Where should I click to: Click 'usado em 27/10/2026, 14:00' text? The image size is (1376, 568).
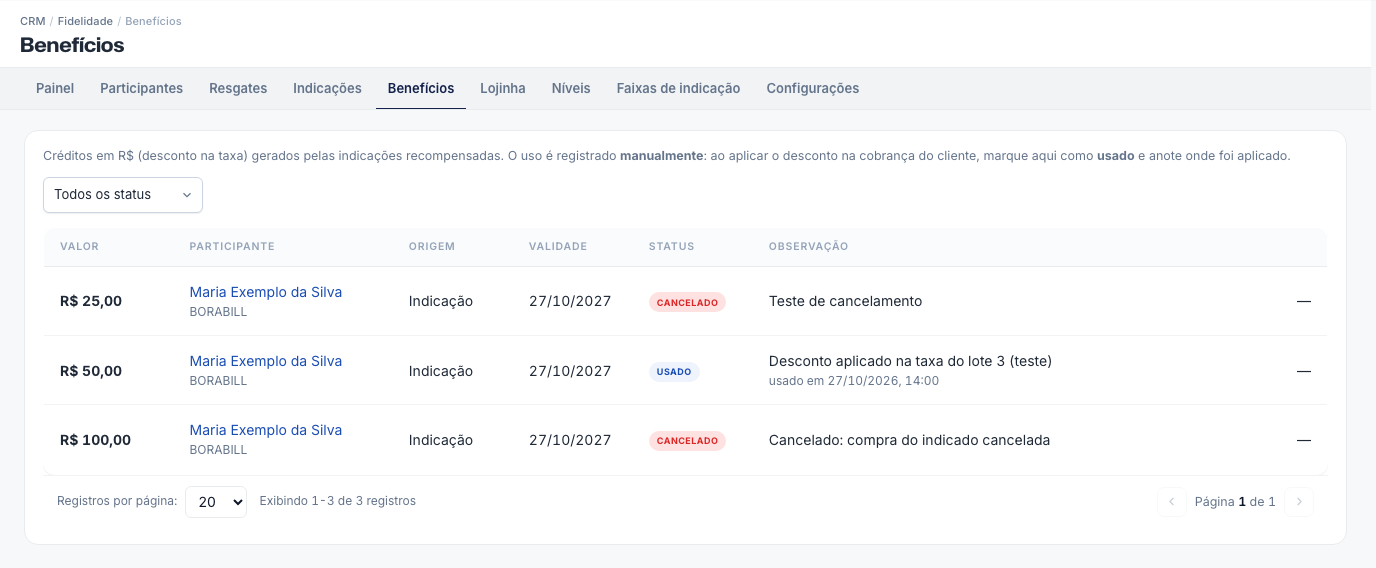[854, 381]
